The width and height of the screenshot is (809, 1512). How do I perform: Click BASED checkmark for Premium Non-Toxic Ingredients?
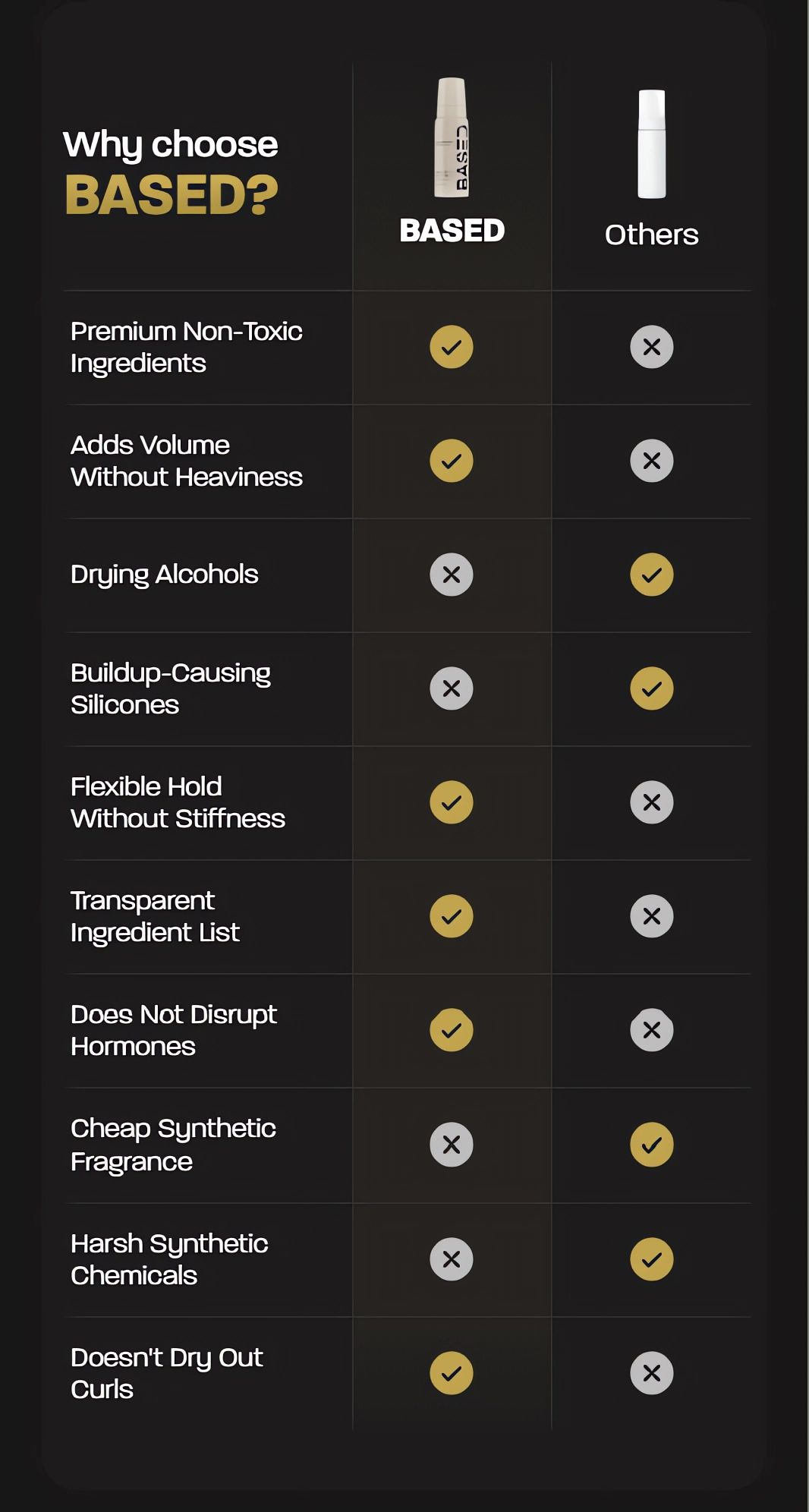(452, 347)
